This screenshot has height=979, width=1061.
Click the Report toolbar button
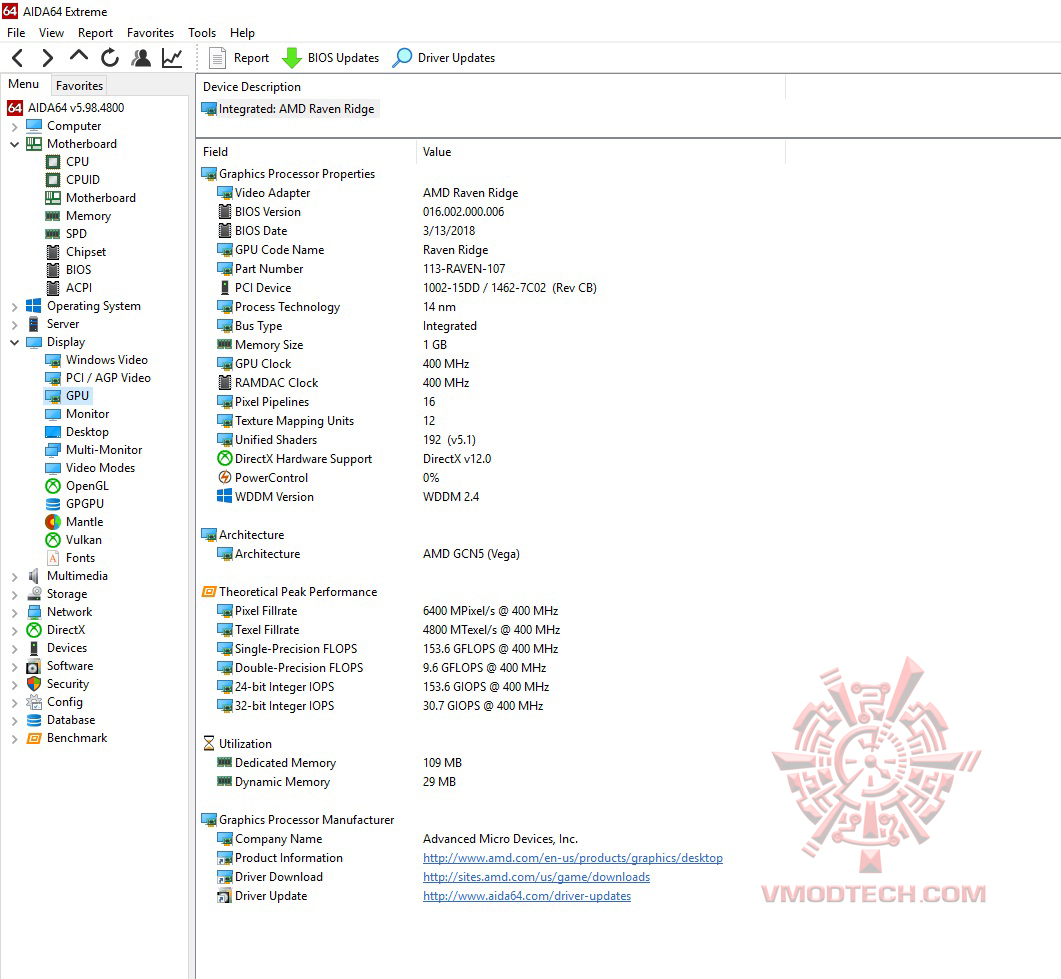239,58
